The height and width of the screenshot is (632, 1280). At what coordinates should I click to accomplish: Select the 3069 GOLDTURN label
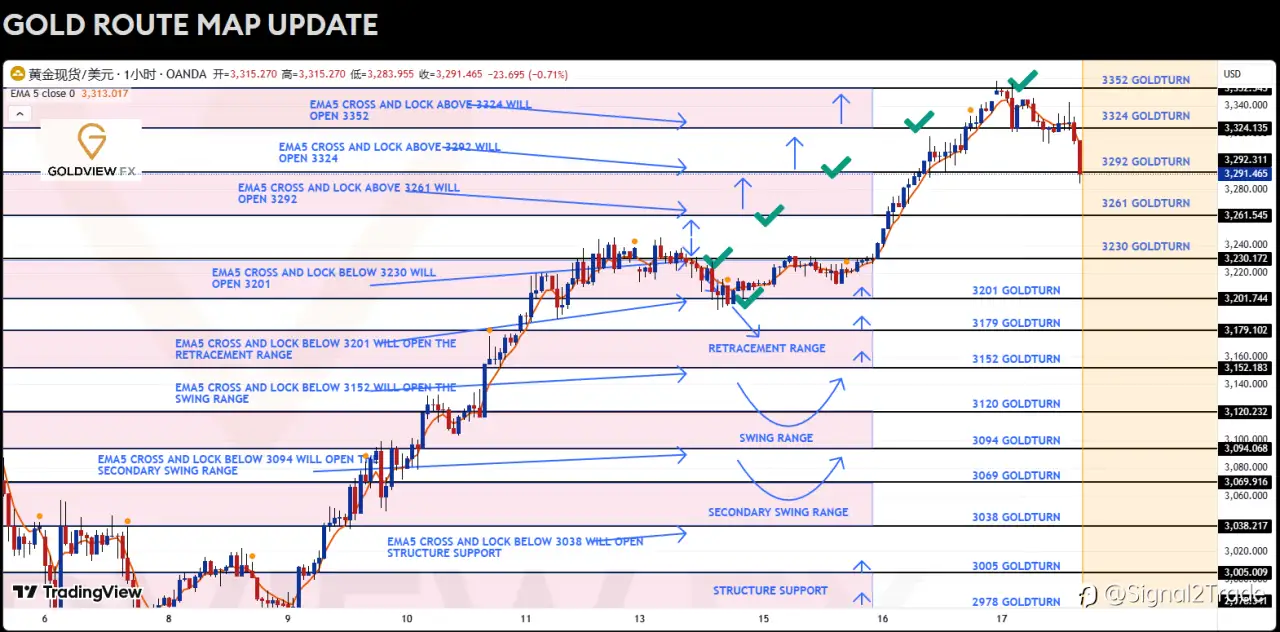click(1016, 476)
